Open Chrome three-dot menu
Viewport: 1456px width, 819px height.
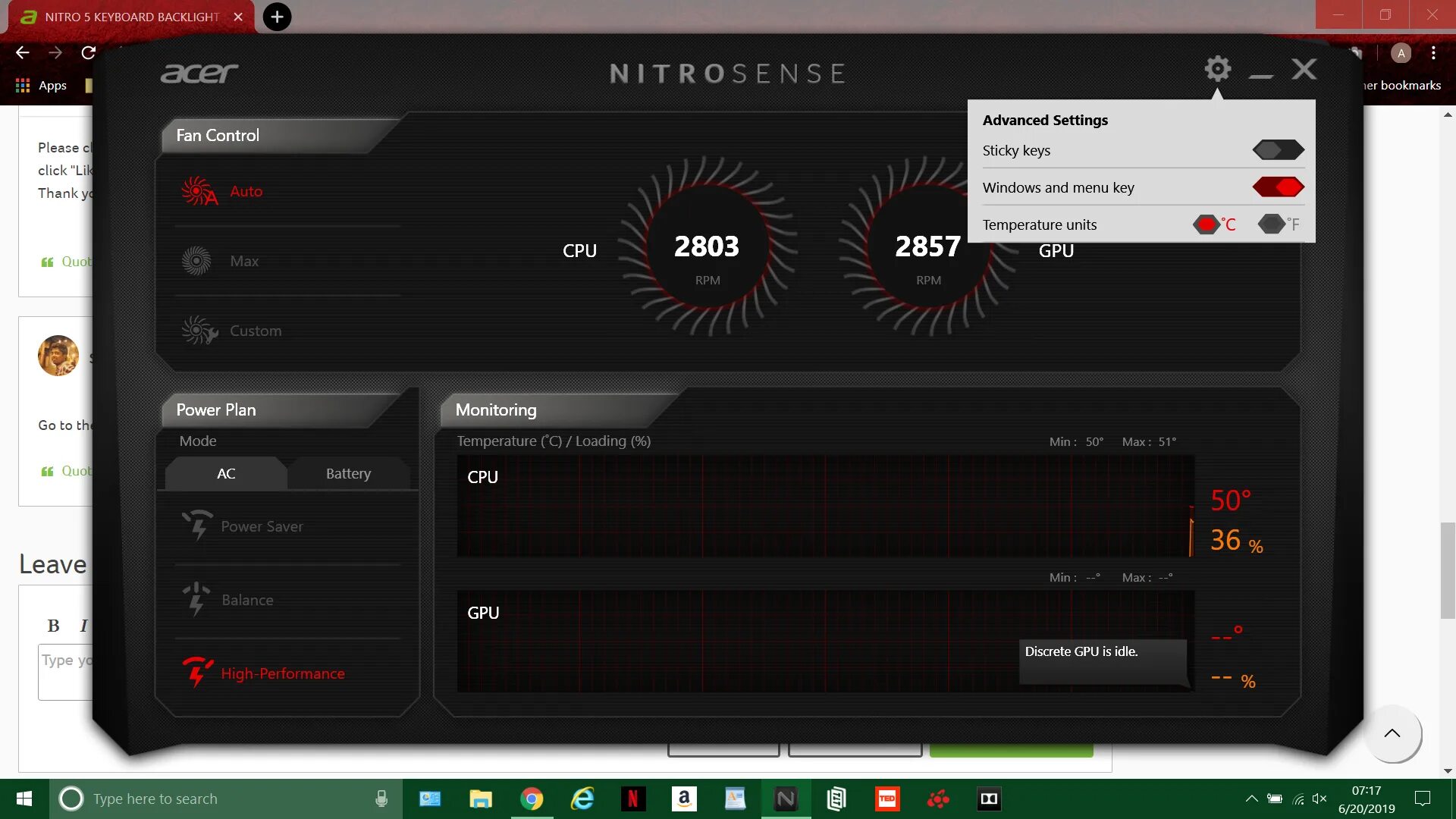(1433, 52)
